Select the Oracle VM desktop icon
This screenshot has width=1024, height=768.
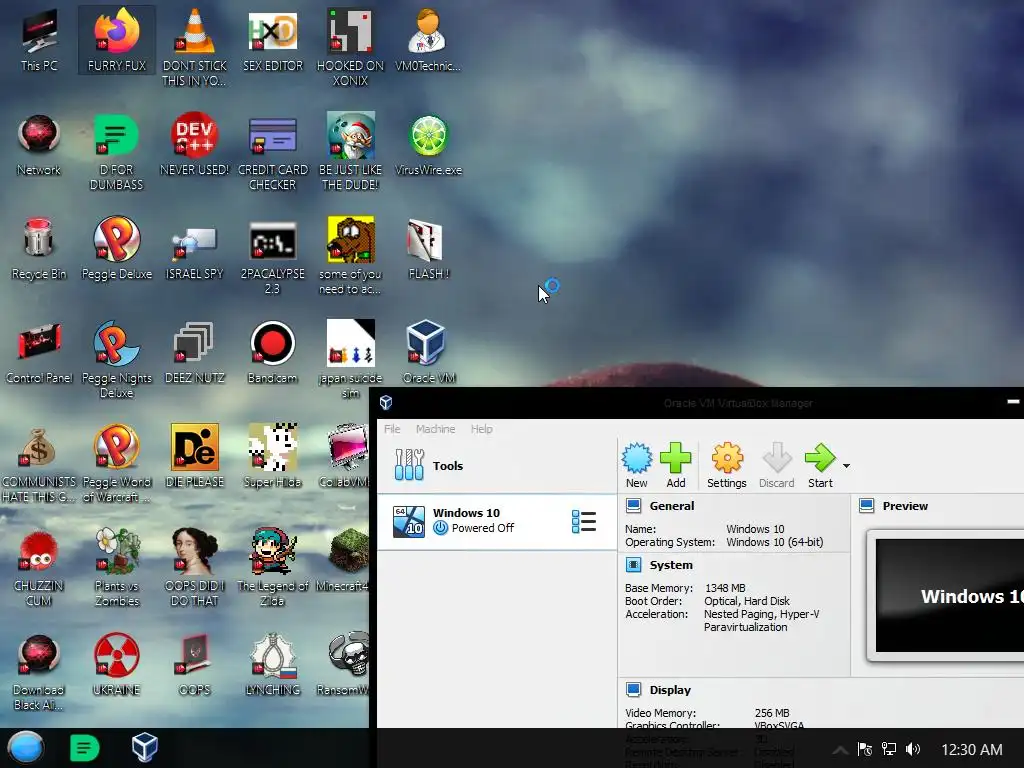coord(429,353)
